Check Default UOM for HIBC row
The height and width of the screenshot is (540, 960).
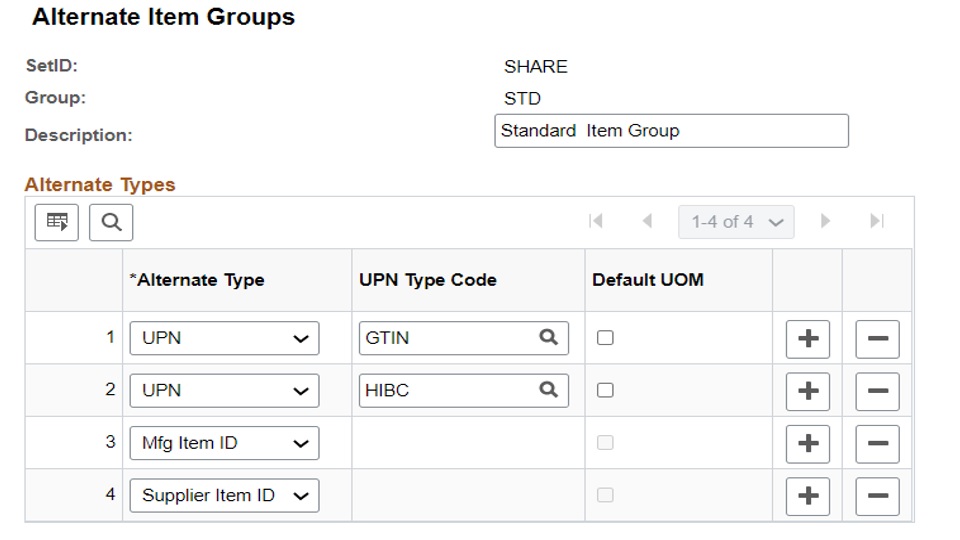(x=605, y=390)
